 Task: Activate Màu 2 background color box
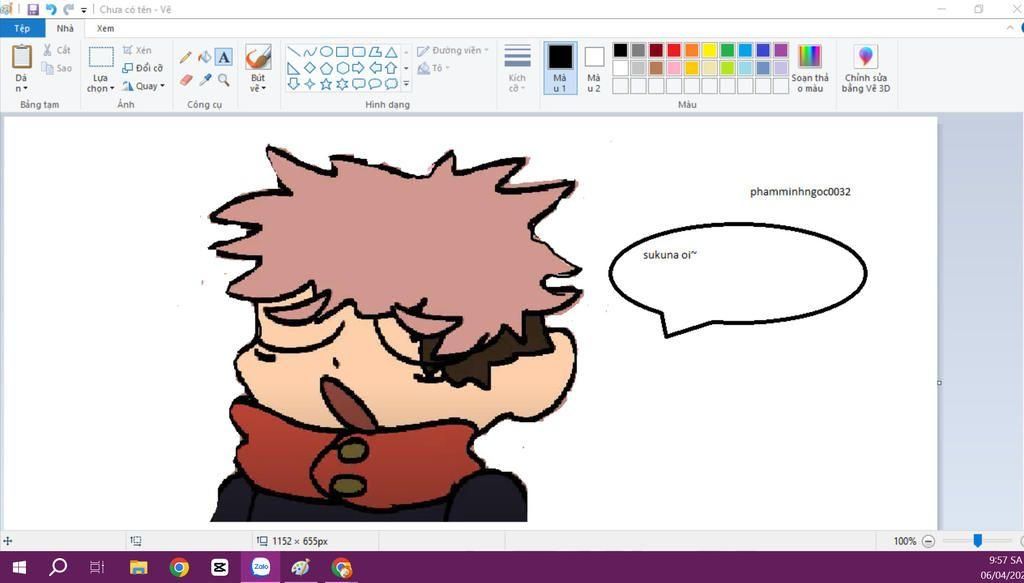point(594,68)
